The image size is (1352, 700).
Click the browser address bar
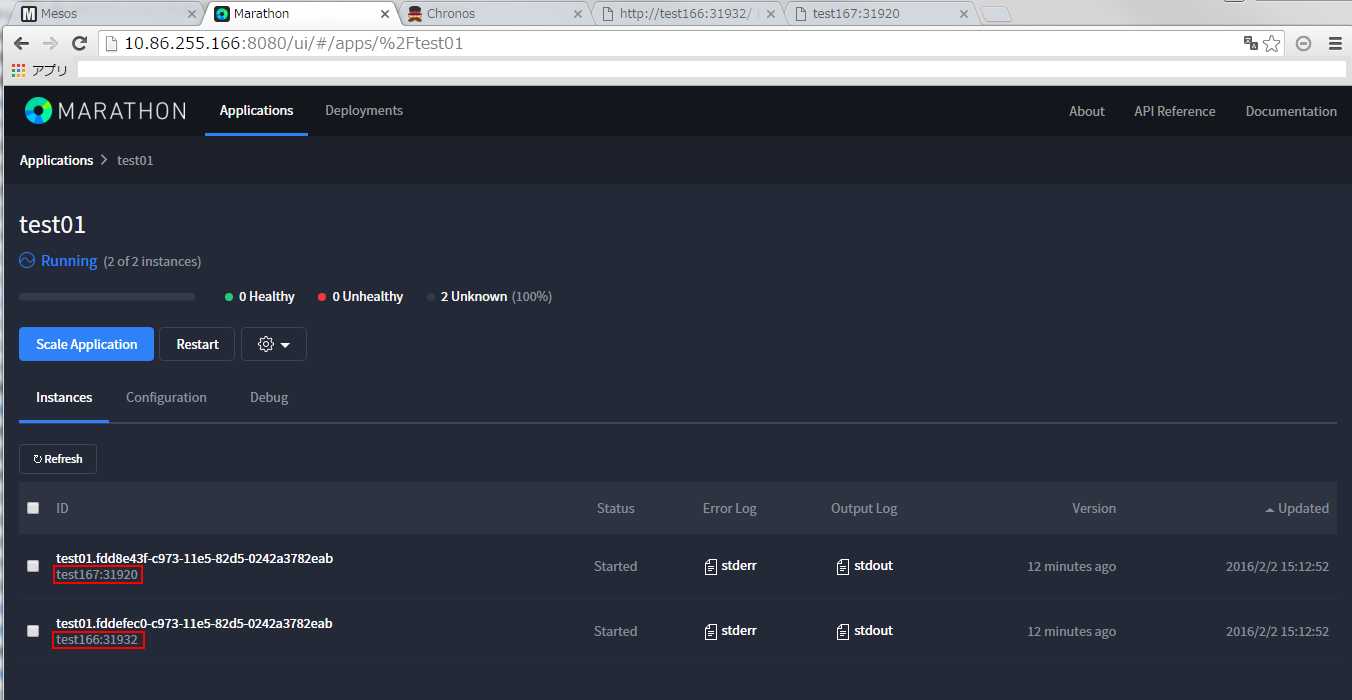point(670,44)
